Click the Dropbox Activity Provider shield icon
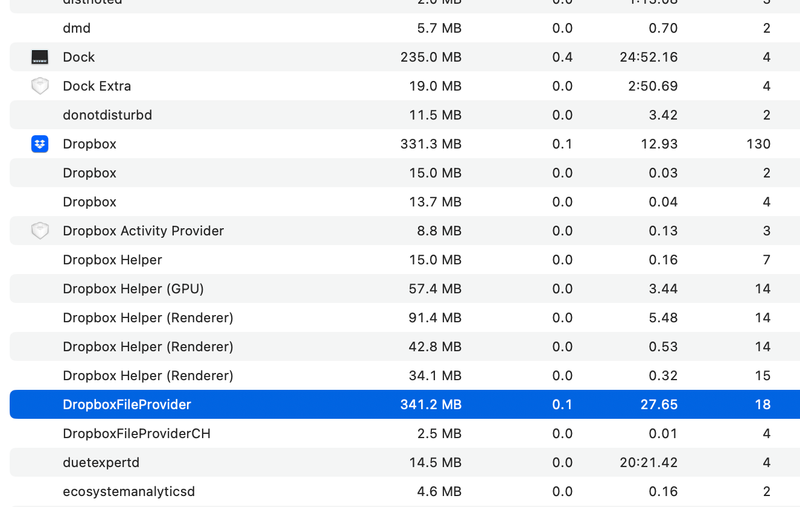This screenshot has width=800, height=507. coord(40,231)
